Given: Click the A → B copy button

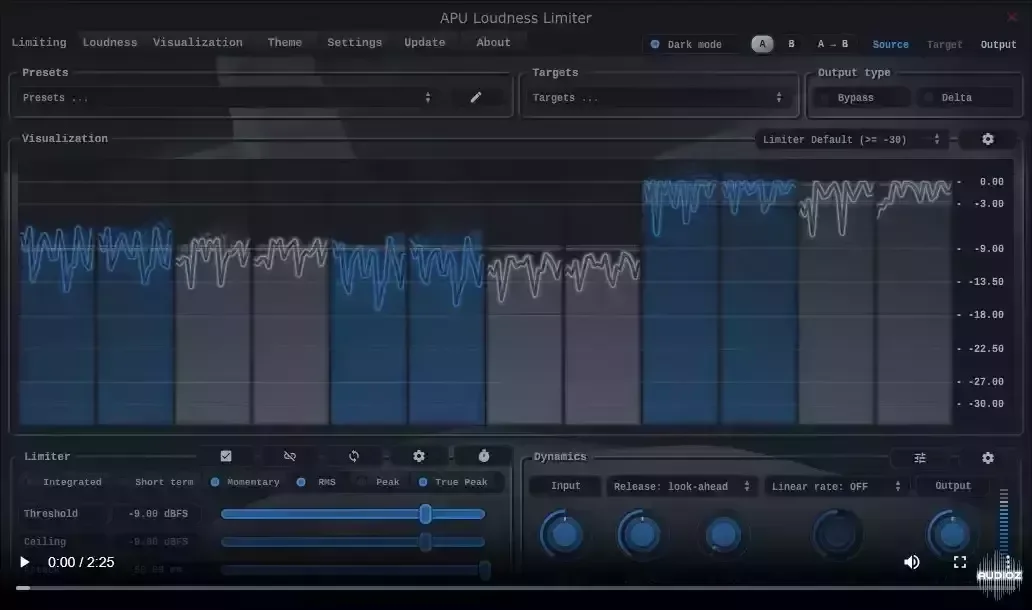Looking at the screenshot, I should tap(833, 44).
